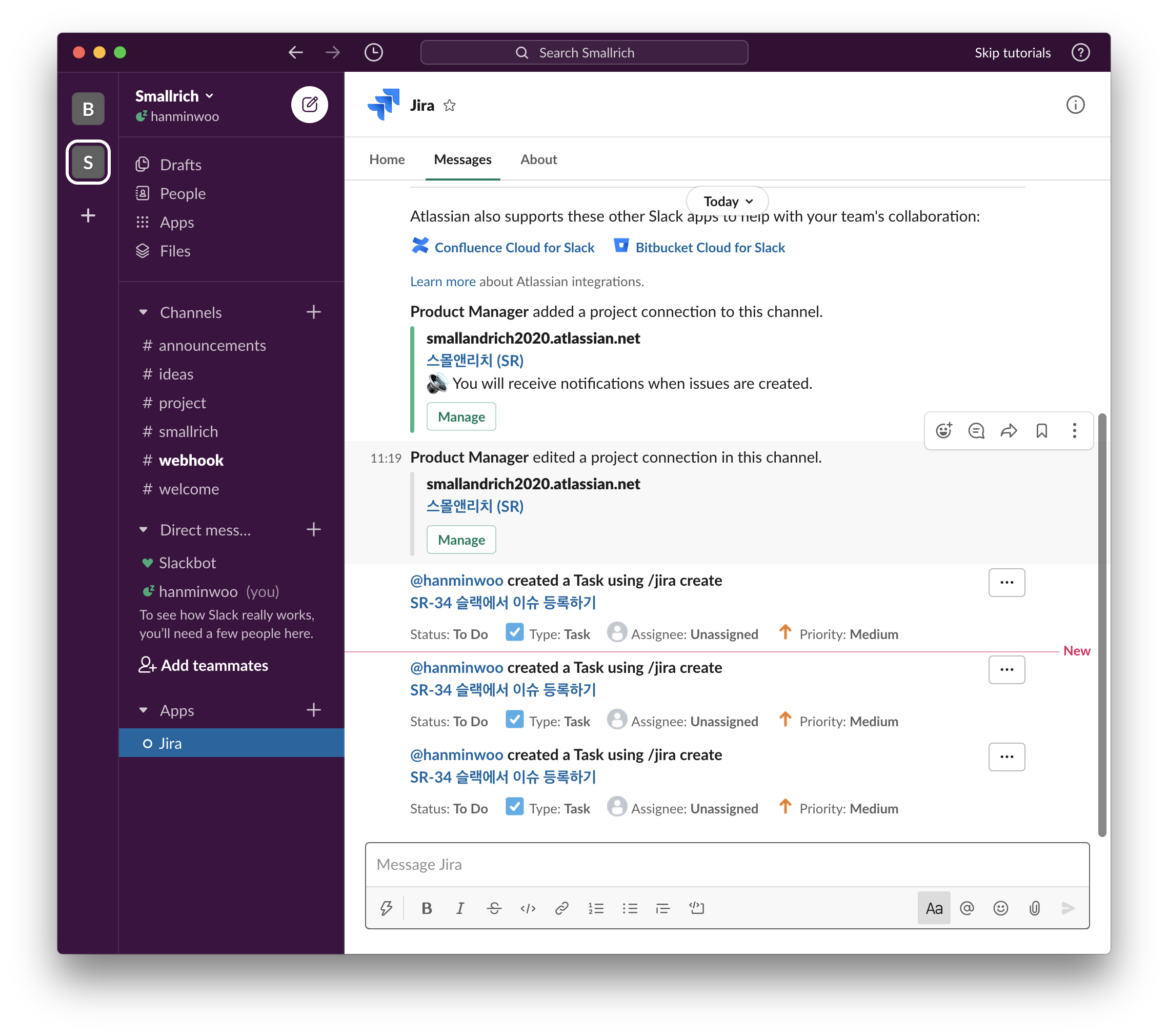Click the add reaction emoji icon
Viewport: 1168px width, 1036px height.
(943, 430)
